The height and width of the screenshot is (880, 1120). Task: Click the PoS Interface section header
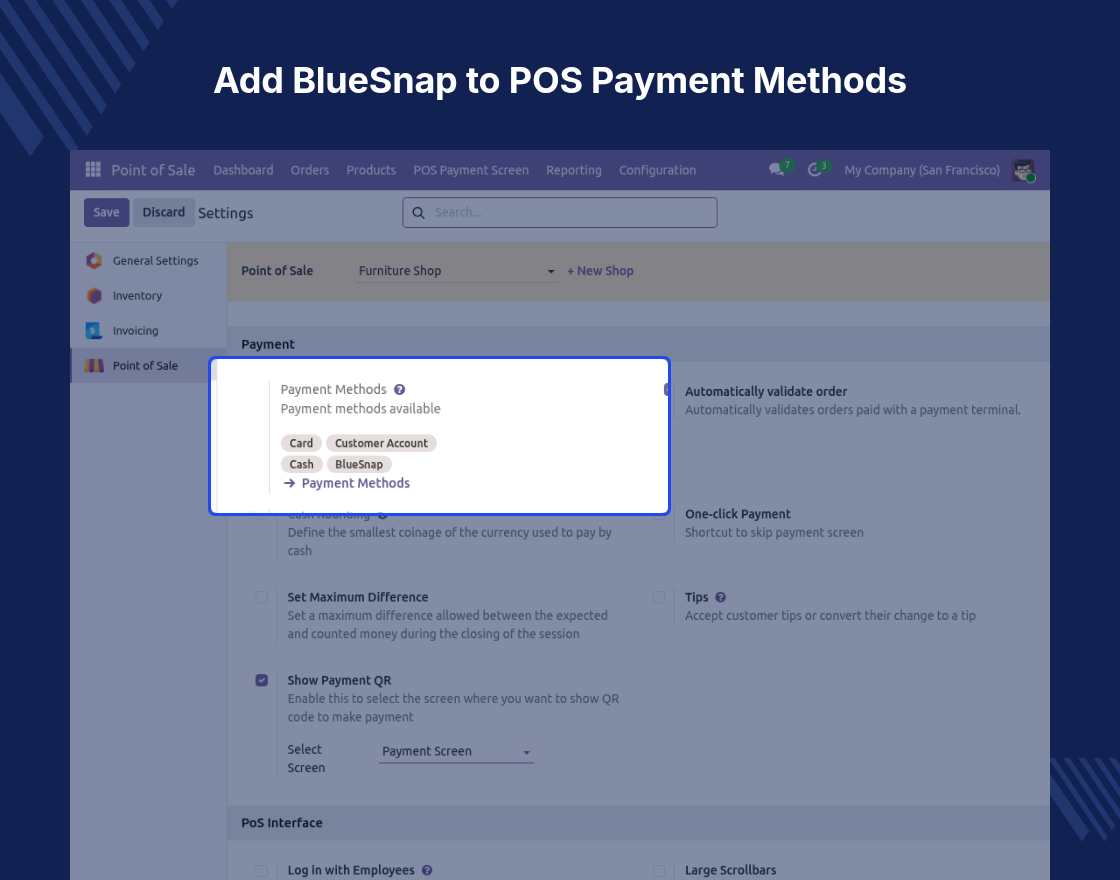point(639,823)
